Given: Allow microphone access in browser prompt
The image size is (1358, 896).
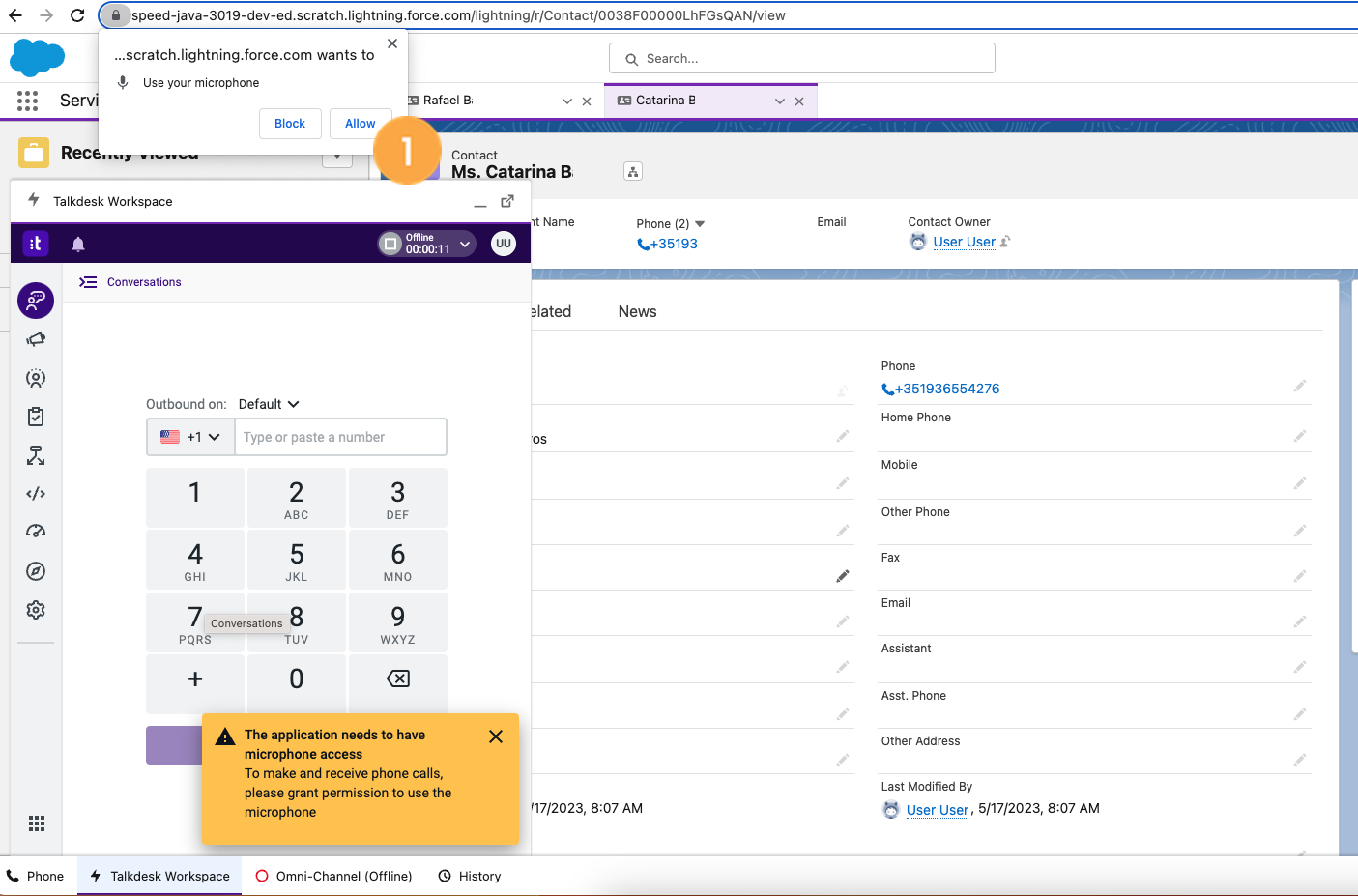Looking at the screenshot, I should pos(361,124).
